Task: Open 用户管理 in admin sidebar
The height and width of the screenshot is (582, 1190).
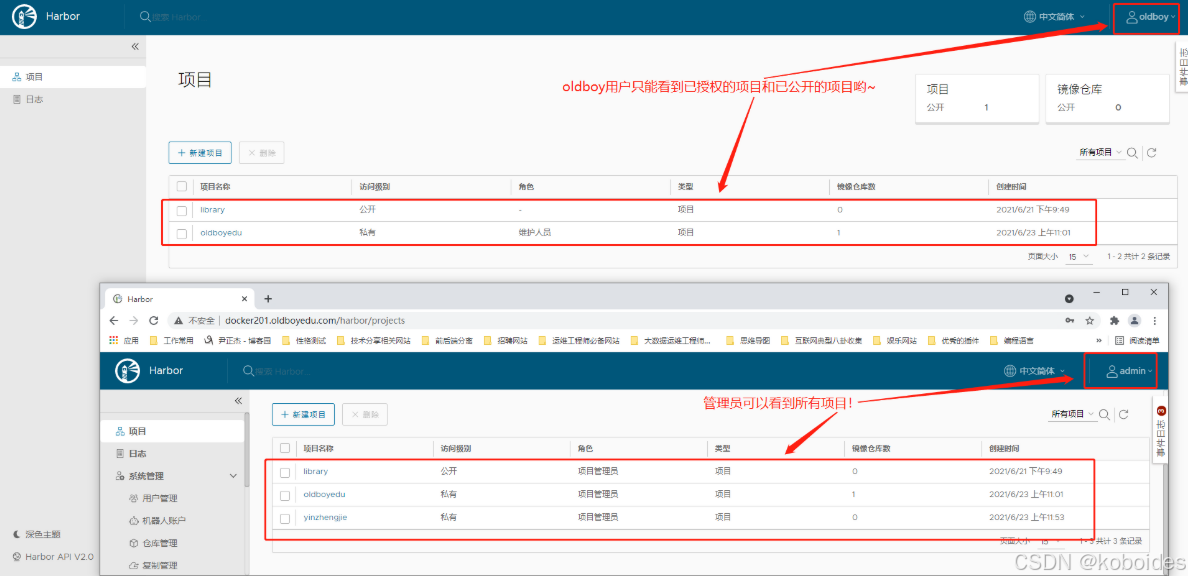Action: [154, 499]
